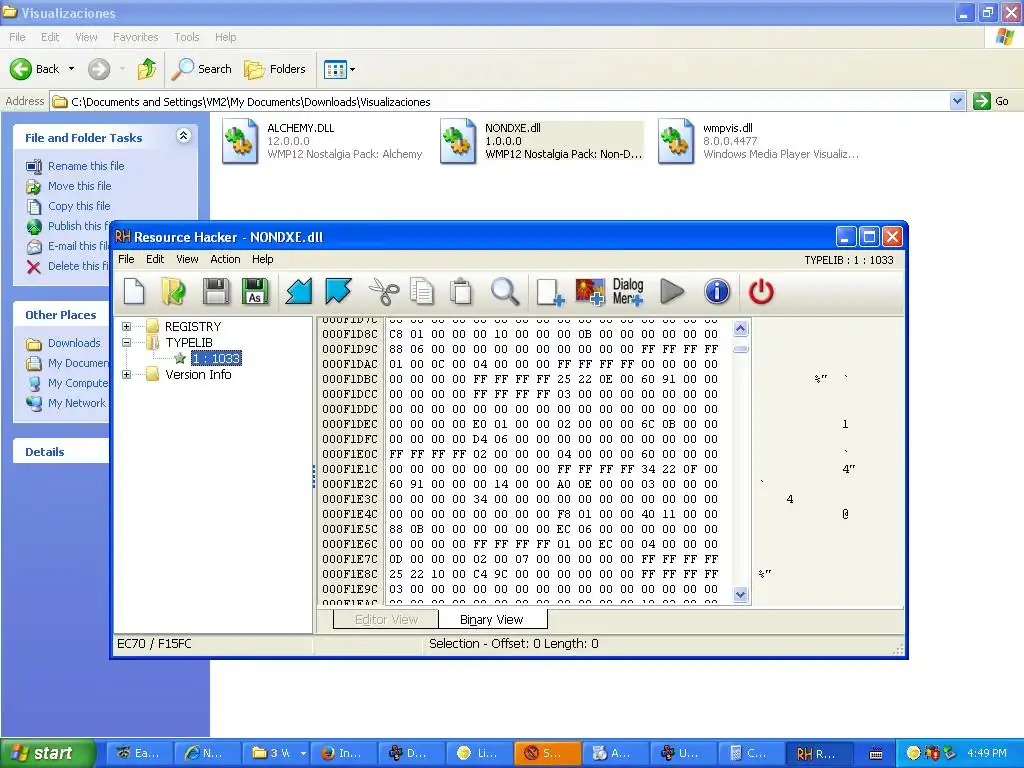Switch to the Editor View tab
Image resolution: width=1024 pixels, height=768 pixels.
click(386, 619)
